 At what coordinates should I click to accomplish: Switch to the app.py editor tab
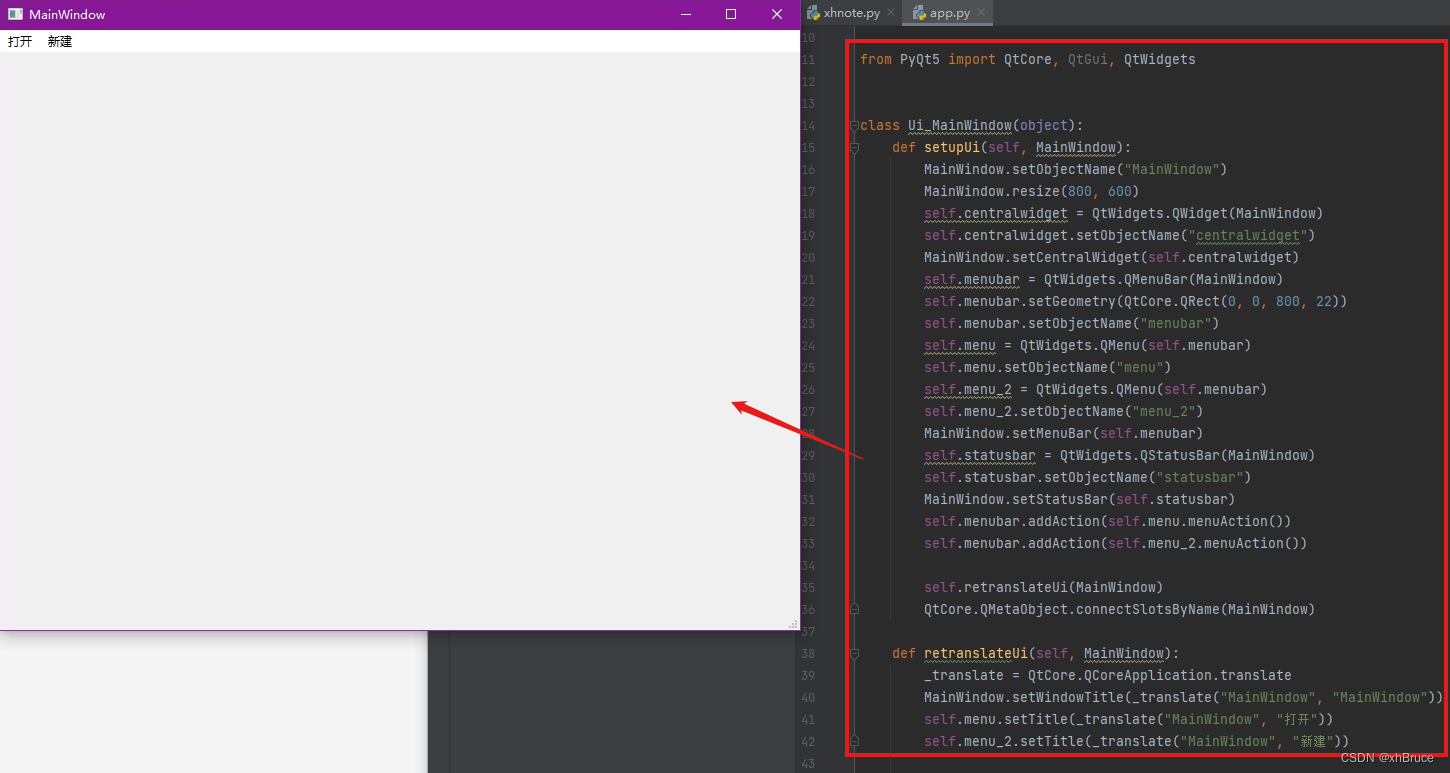point(950,13)
